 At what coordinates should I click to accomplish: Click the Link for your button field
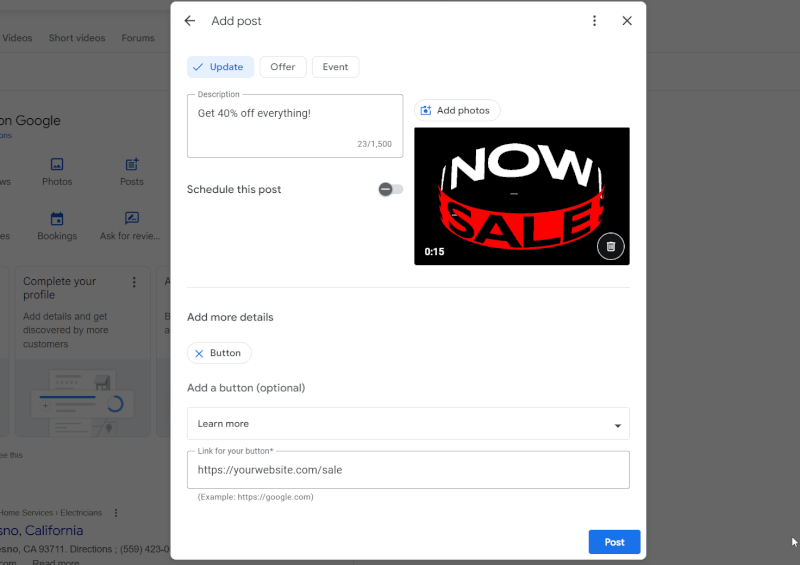coord(408,469)
